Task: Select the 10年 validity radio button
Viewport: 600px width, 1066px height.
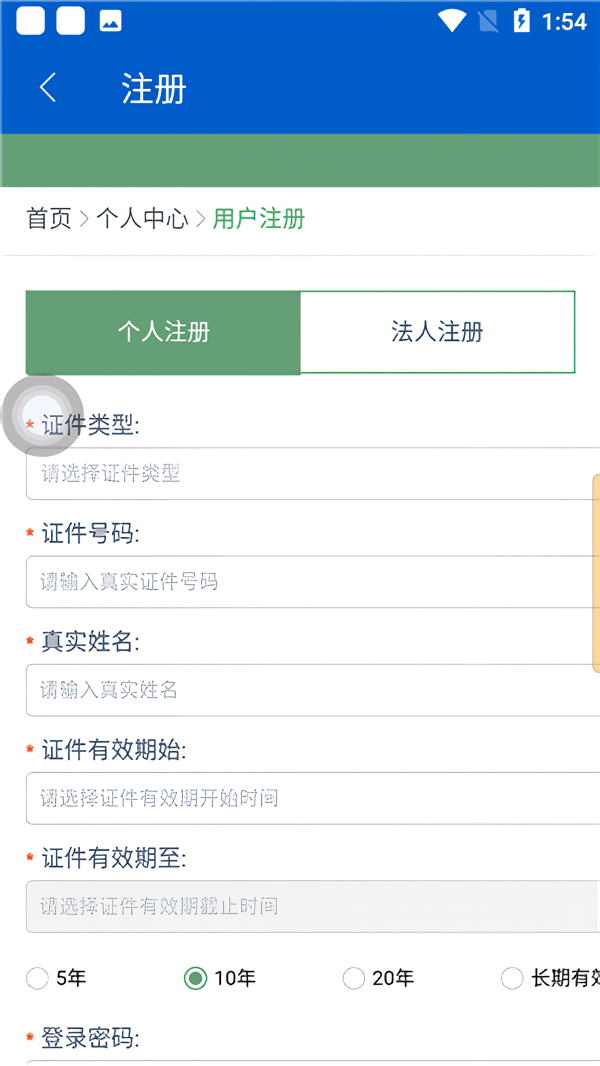Action: point(196,978)
